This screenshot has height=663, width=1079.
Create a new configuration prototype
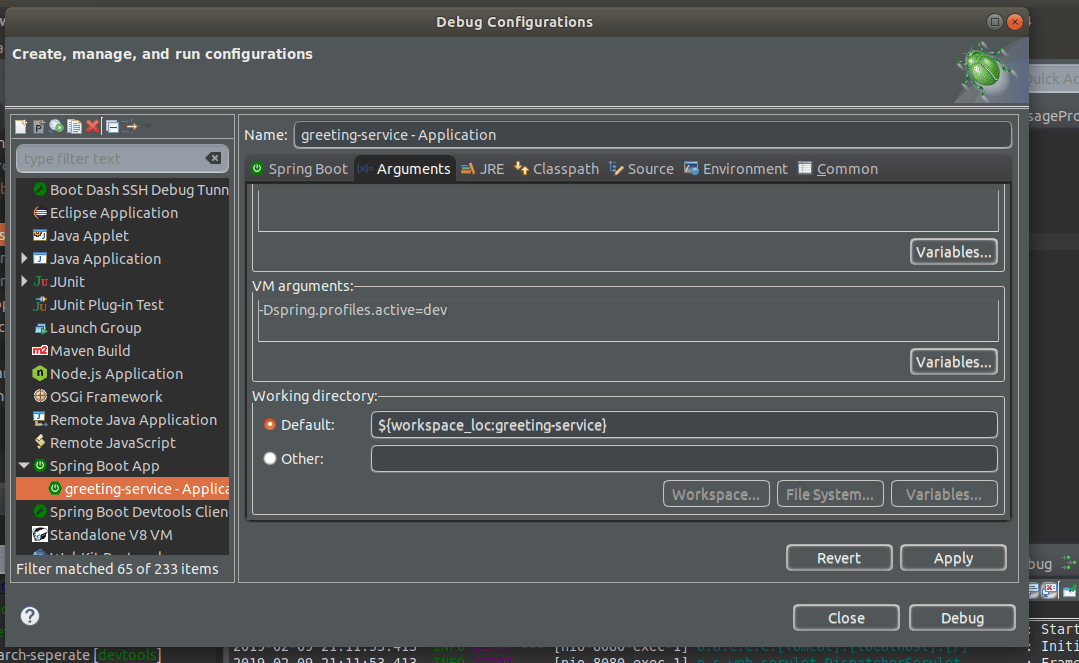click(x=37, y=126)
